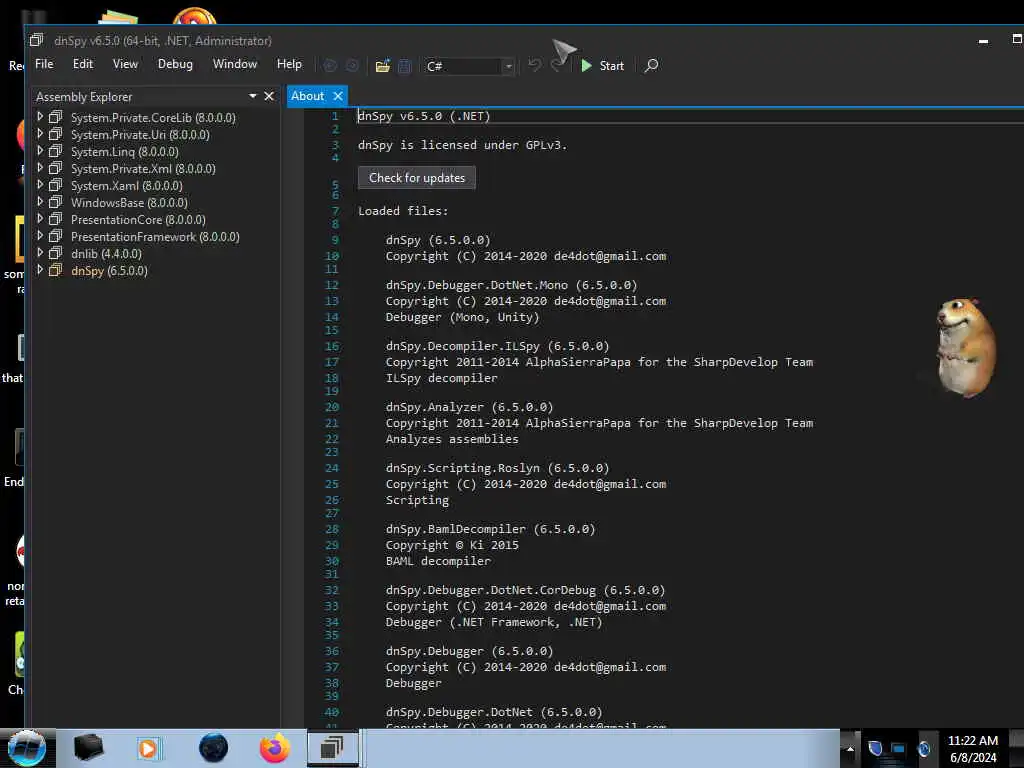Image resolution: width=1024 pixels, height=768 pixels.
Task: Open the Windows Start menu orb
Action: [27, 748]
